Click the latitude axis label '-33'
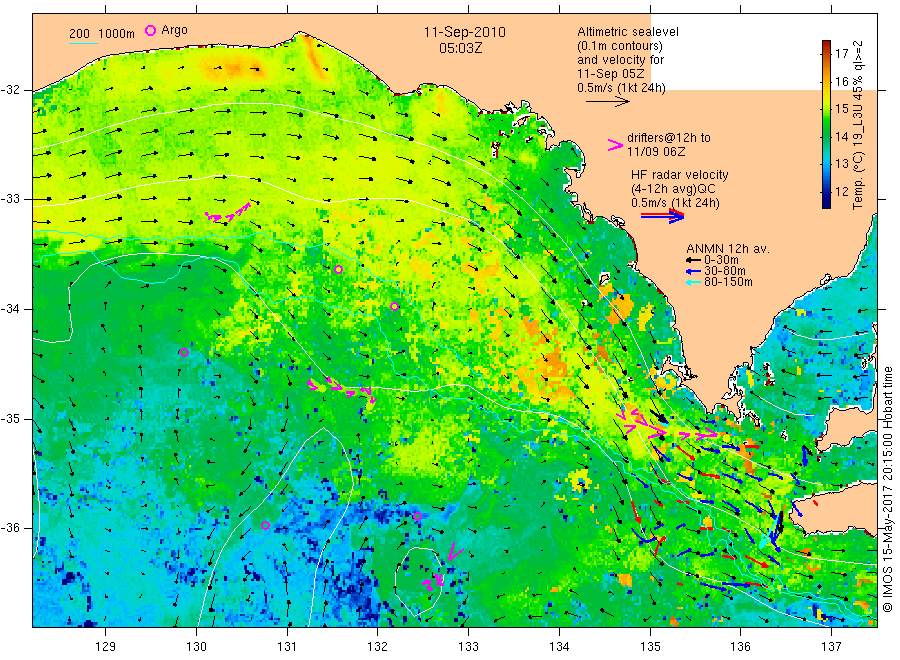Screen dimensions: 900x660 (x=11, y=199)
